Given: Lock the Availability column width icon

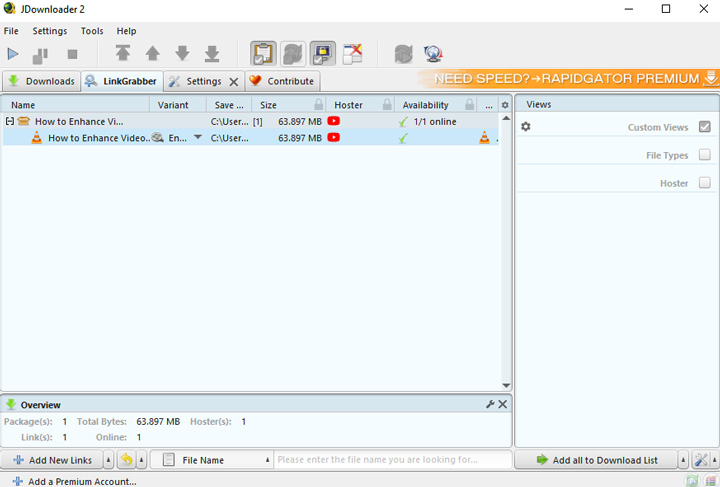Looking at the screenshot, I should pyautogui.click(x=469, y=105).
